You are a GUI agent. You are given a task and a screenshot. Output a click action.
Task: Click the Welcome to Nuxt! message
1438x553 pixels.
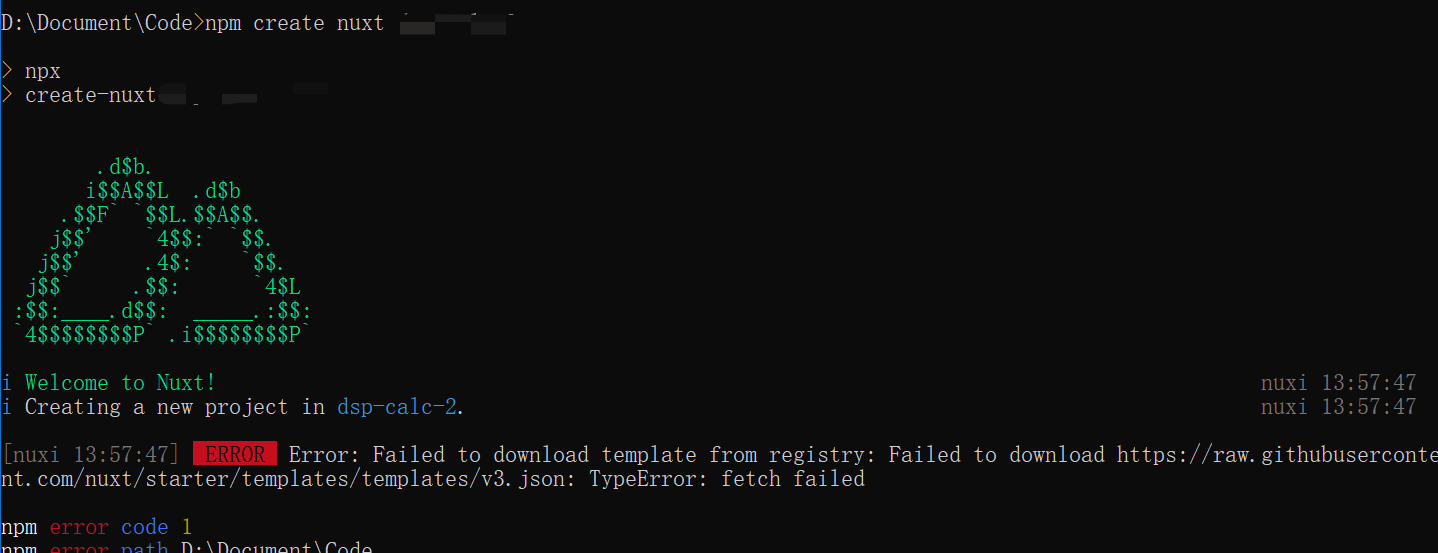120,383
